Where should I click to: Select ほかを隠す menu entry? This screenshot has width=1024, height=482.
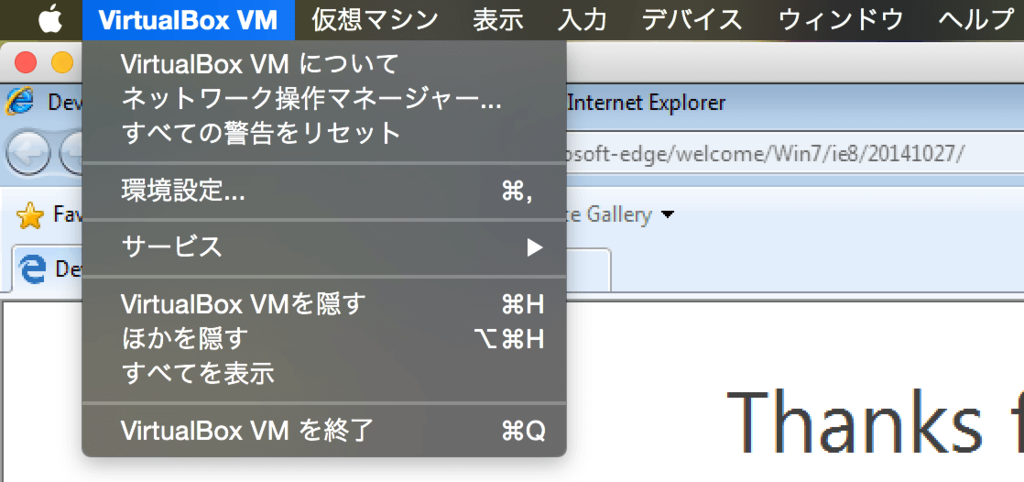point(324,339)
